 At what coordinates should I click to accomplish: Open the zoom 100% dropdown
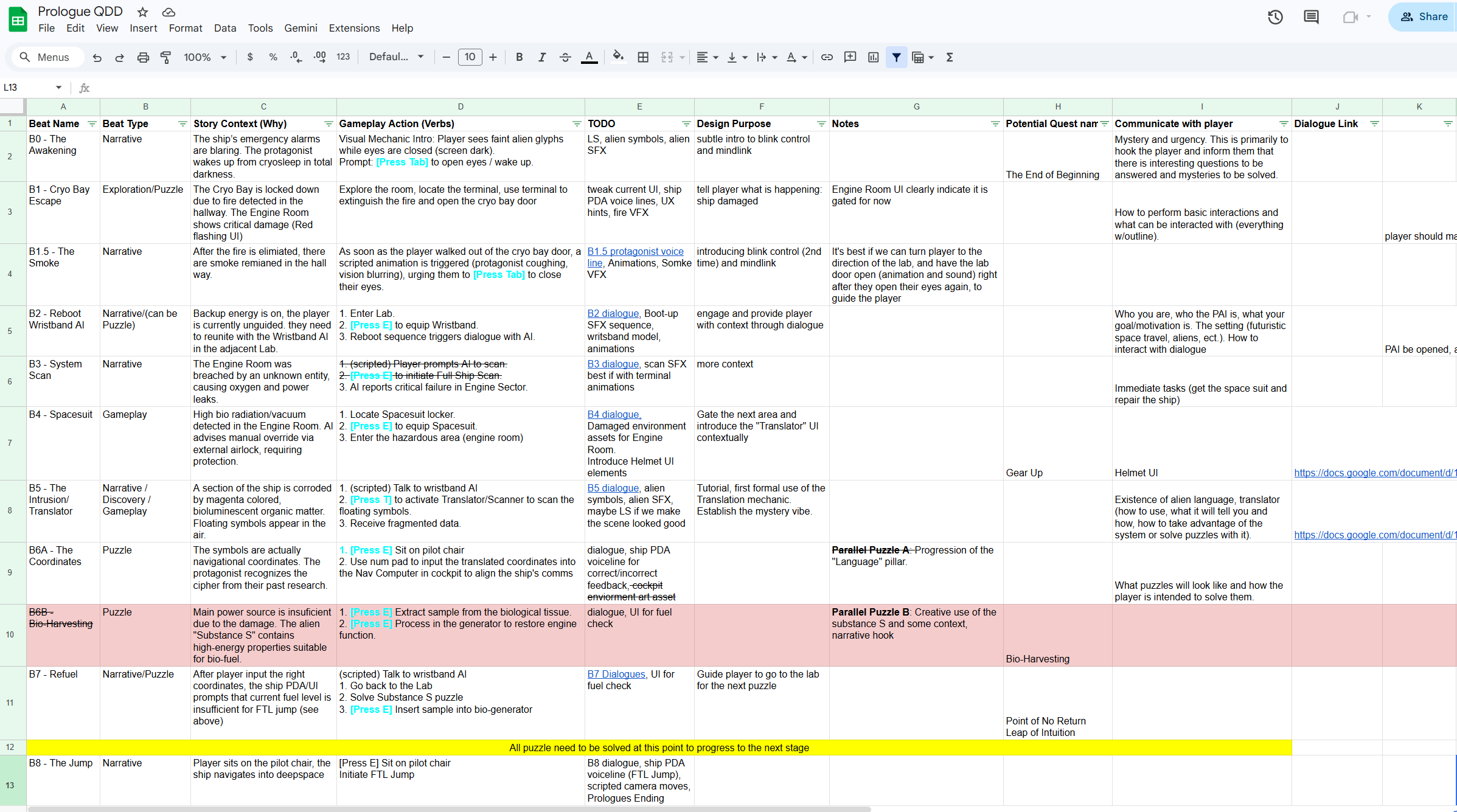tap(206, 57)
